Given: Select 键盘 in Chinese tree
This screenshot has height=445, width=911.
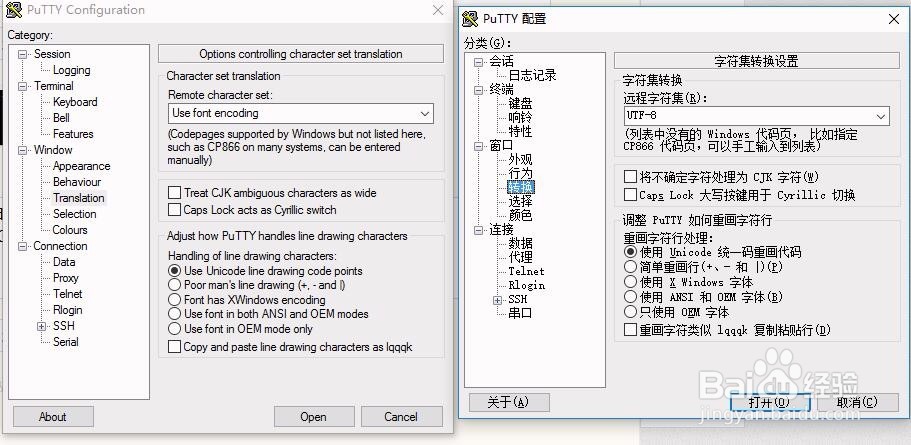Looking at the screenshot, I should click(520, 103).
